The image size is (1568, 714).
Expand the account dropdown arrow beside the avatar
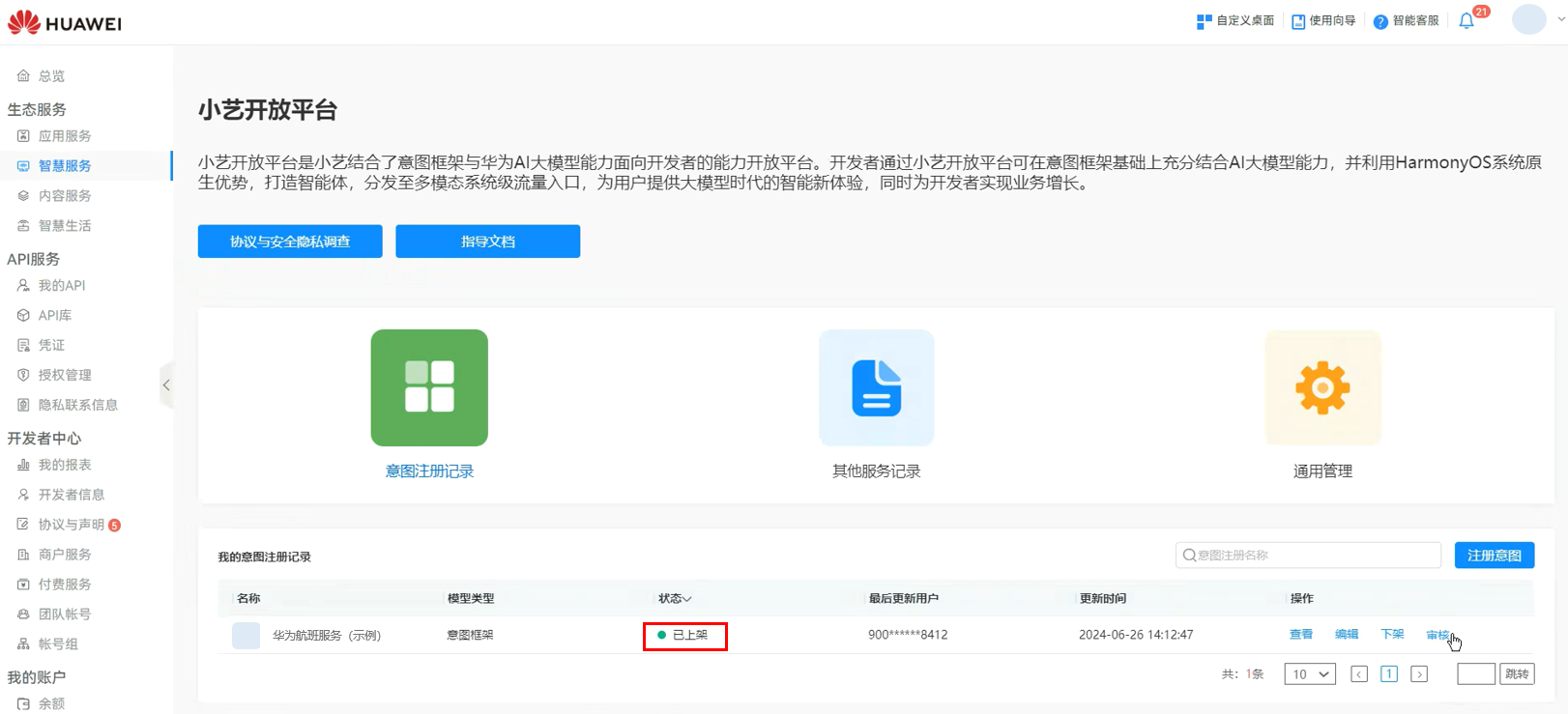[1560, 19]
